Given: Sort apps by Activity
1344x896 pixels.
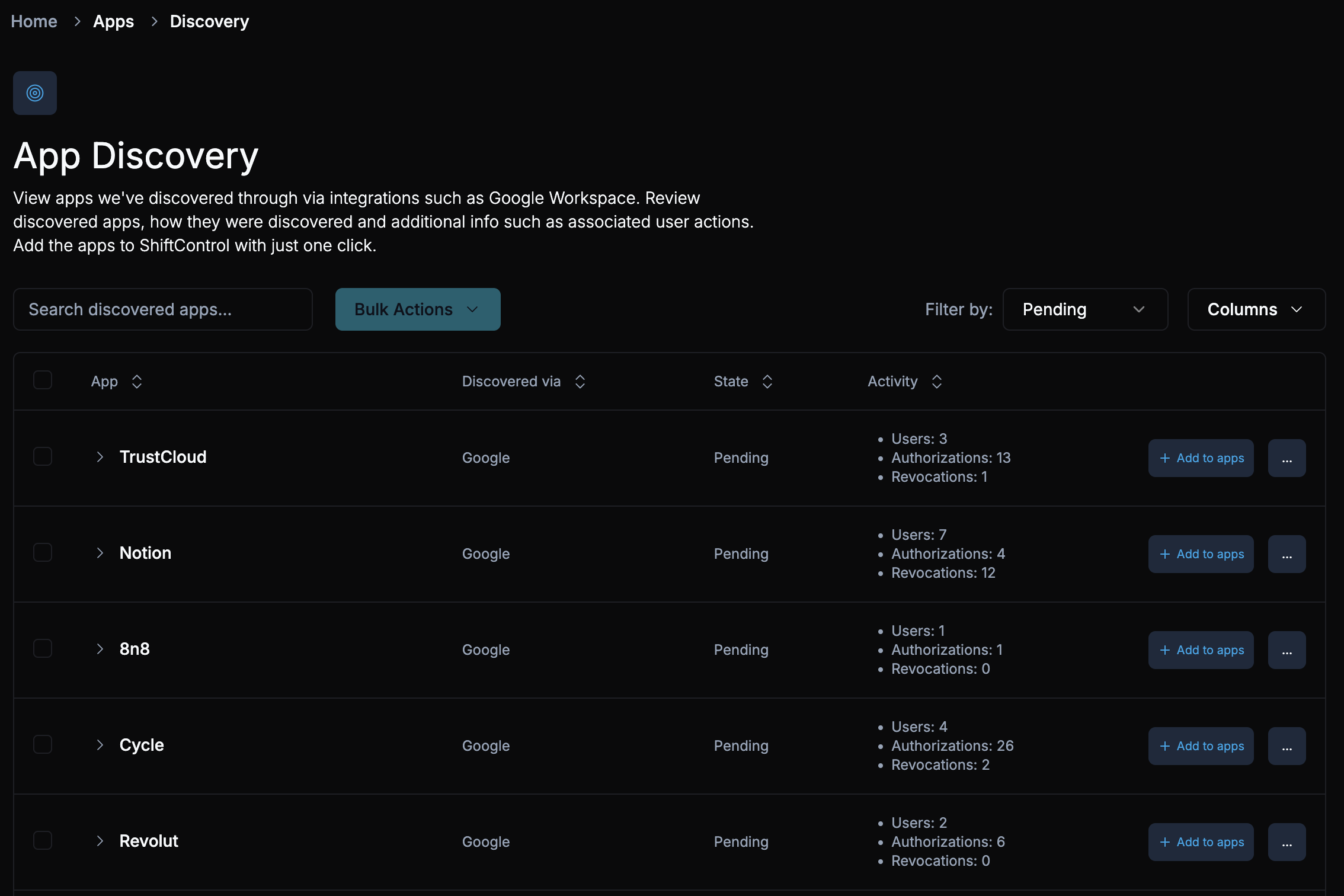Looking at the screenshot, I should click(936, 382).
